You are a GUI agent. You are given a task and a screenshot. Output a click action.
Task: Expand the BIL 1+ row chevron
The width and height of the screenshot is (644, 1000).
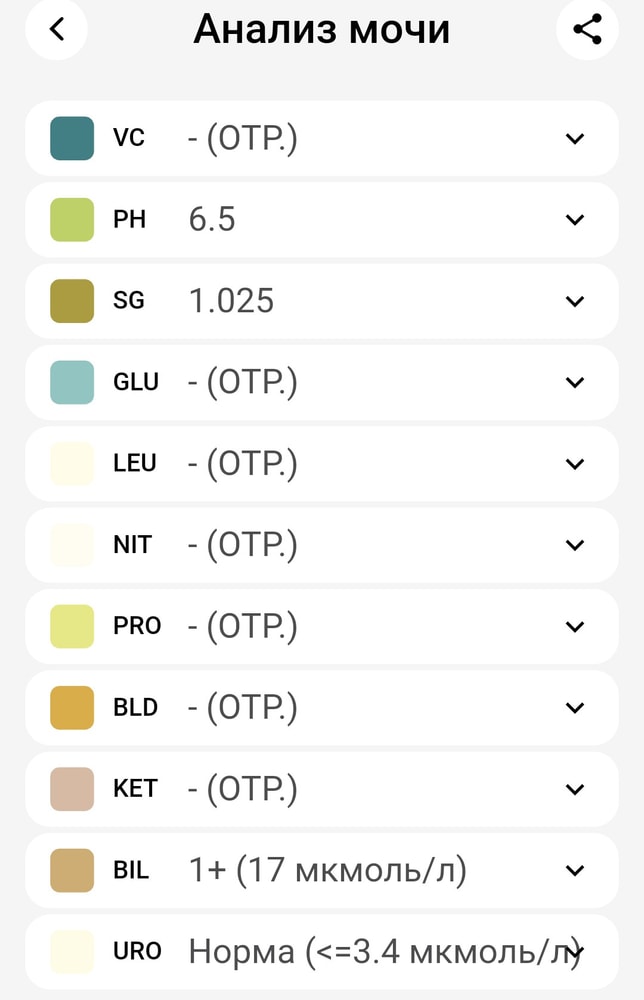(x=574, y=871)
